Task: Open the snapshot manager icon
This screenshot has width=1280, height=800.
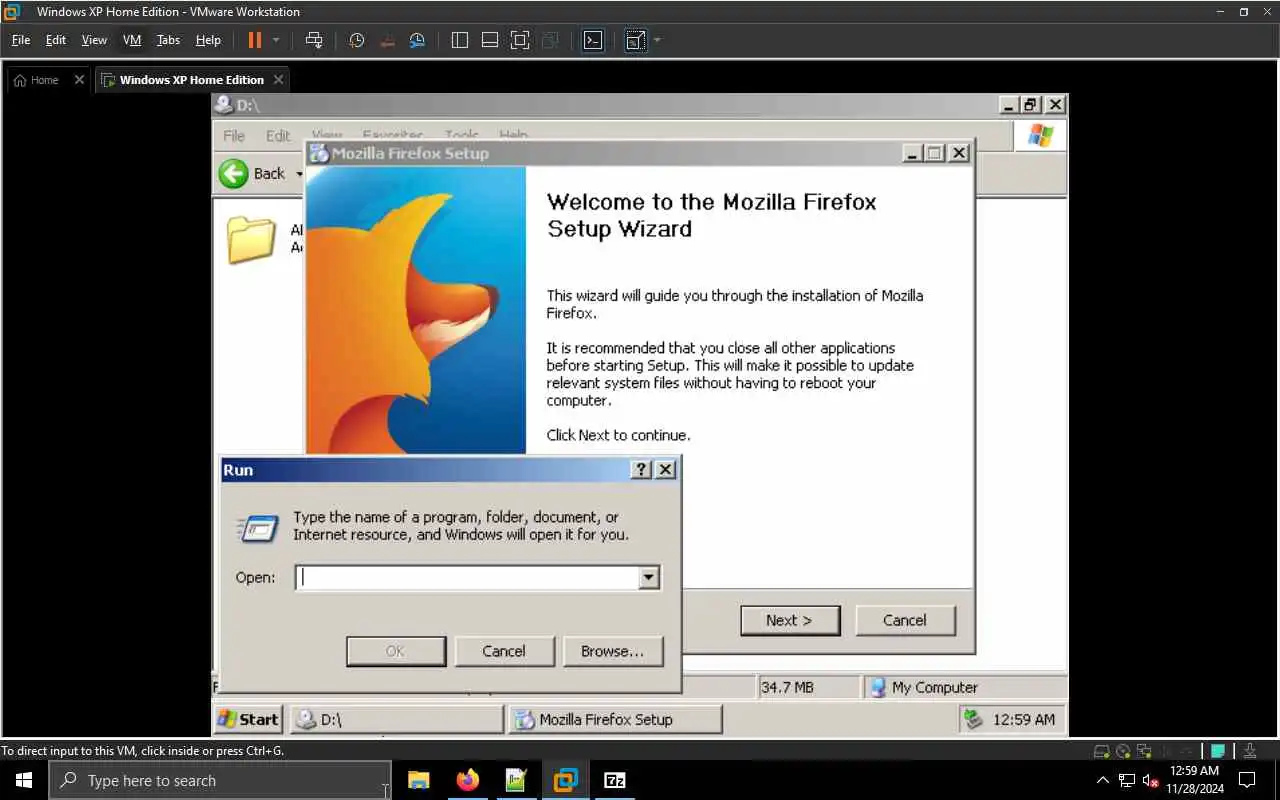Action: click(417, 40)
